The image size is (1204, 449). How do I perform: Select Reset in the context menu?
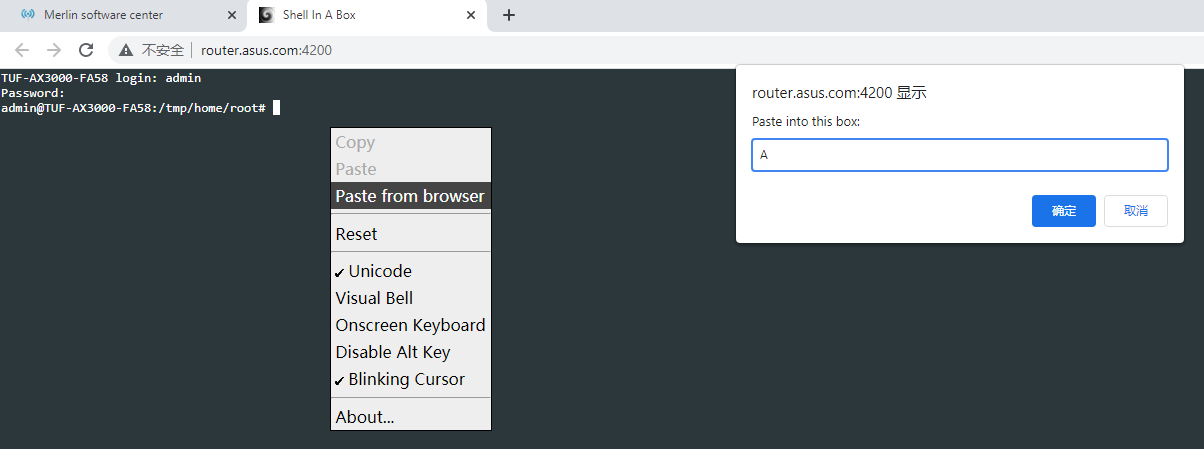pyautogui.click(x=411, y=234)
